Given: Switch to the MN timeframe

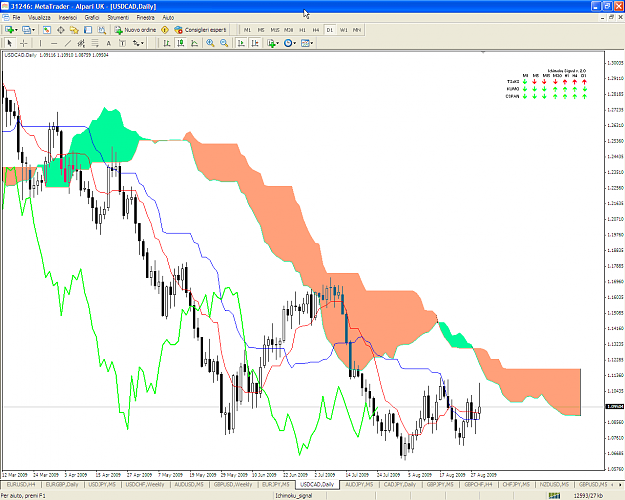Looking at the screenshot, I should point(357,30).
